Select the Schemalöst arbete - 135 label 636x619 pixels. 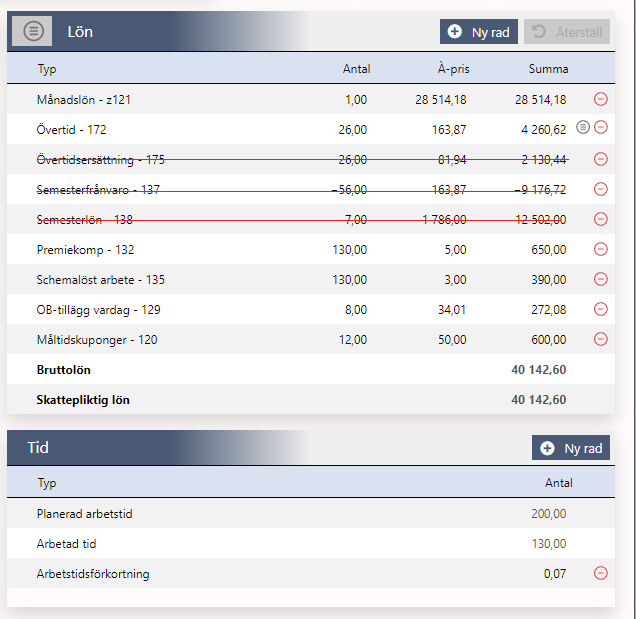click(x=101, y=280)
